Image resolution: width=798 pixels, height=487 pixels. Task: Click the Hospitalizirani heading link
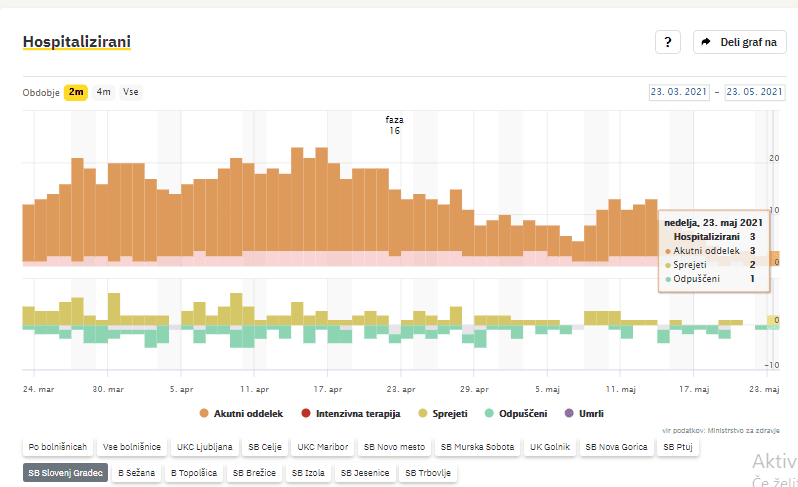[x=76, y=42]
